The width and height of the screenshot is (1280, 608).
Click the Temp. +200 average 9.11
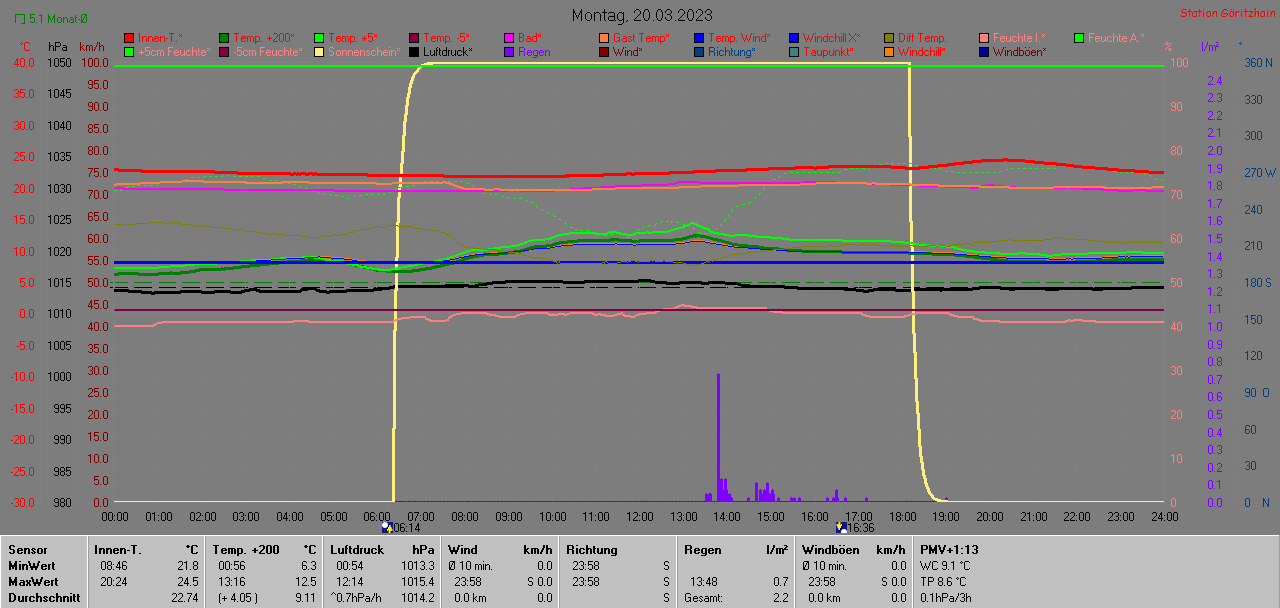[305, 597]
